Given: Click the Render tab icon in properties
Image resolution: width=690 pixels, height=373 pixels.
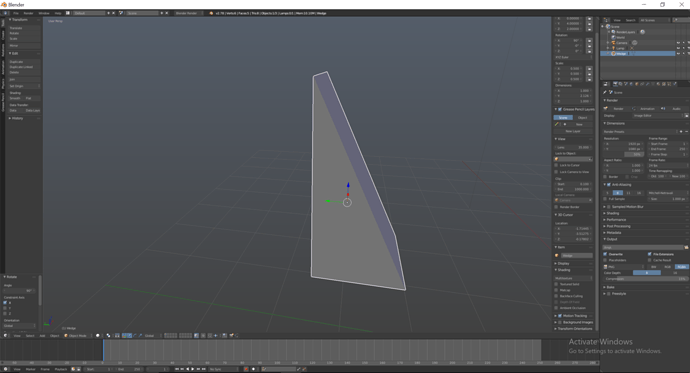Looking at the screenshot, I should tap(615, 84).
